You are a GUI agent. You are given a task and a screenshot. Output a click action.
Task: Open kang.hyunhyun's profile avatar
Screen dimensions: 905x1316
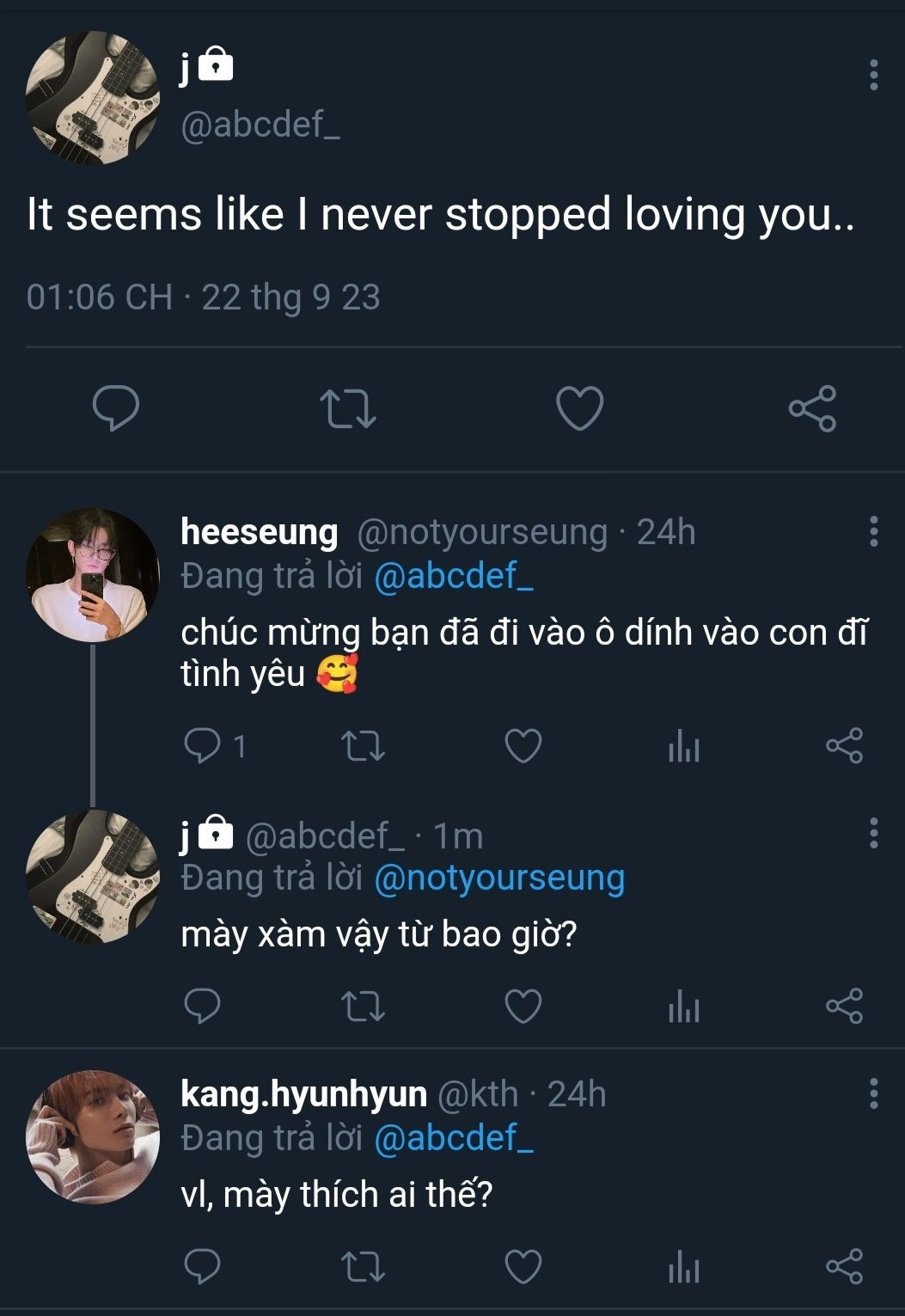(x=93, y=1136)
